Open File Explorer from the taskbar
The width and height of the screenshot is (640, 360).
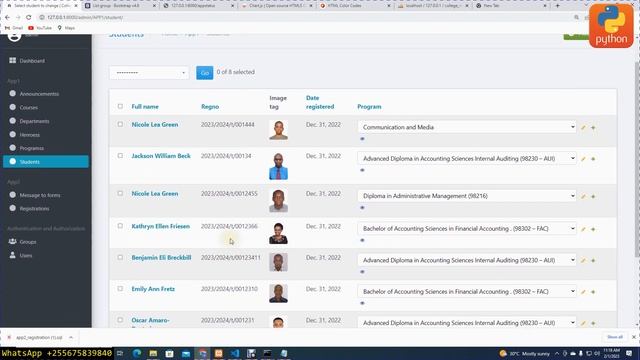[x=153, y=353]
